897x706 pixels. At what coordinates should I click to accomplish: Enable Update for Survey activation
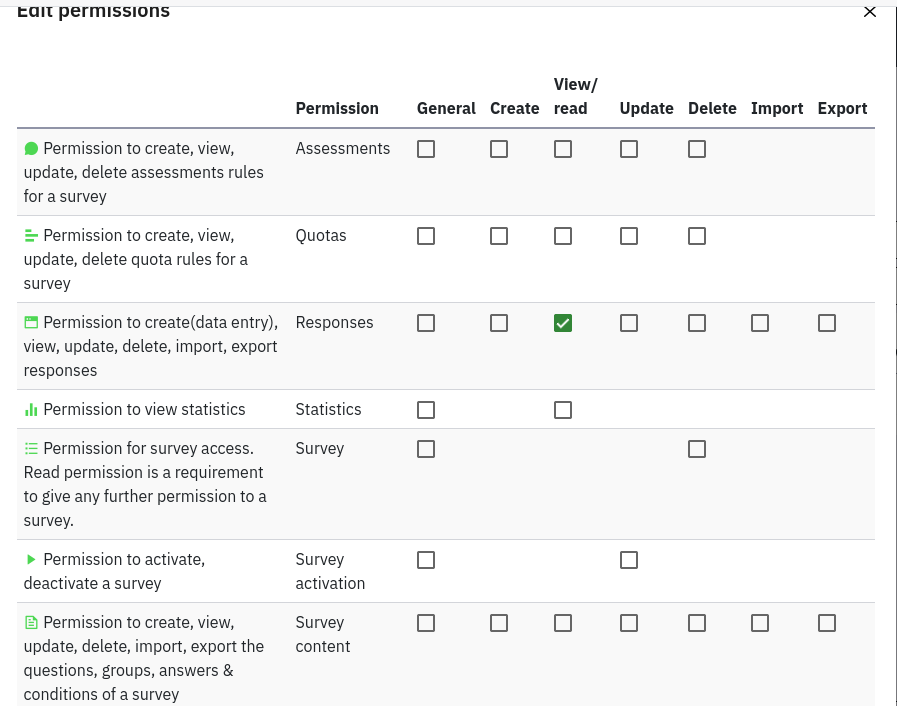pos(629,560)
